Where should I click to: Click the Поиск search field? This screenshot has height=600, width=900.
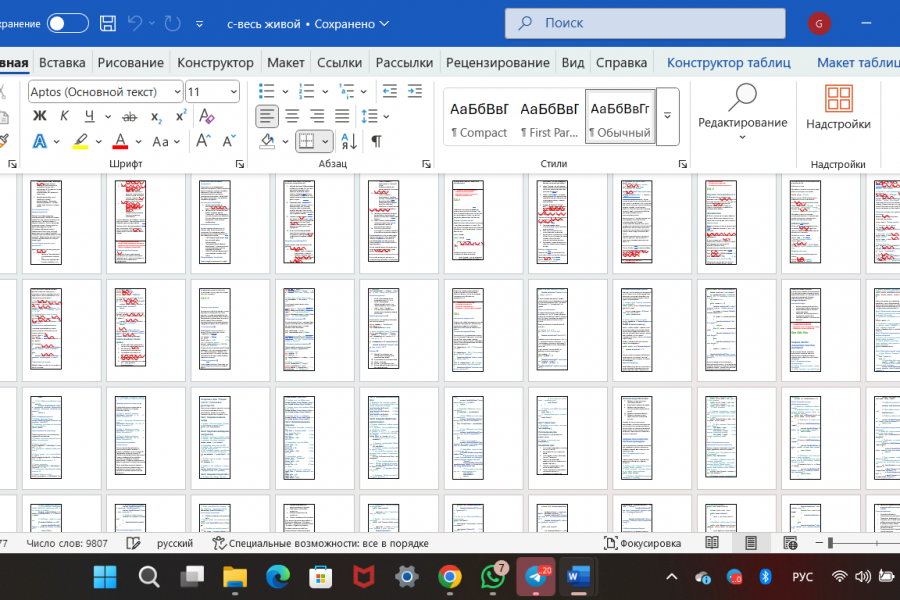[645, 23]
